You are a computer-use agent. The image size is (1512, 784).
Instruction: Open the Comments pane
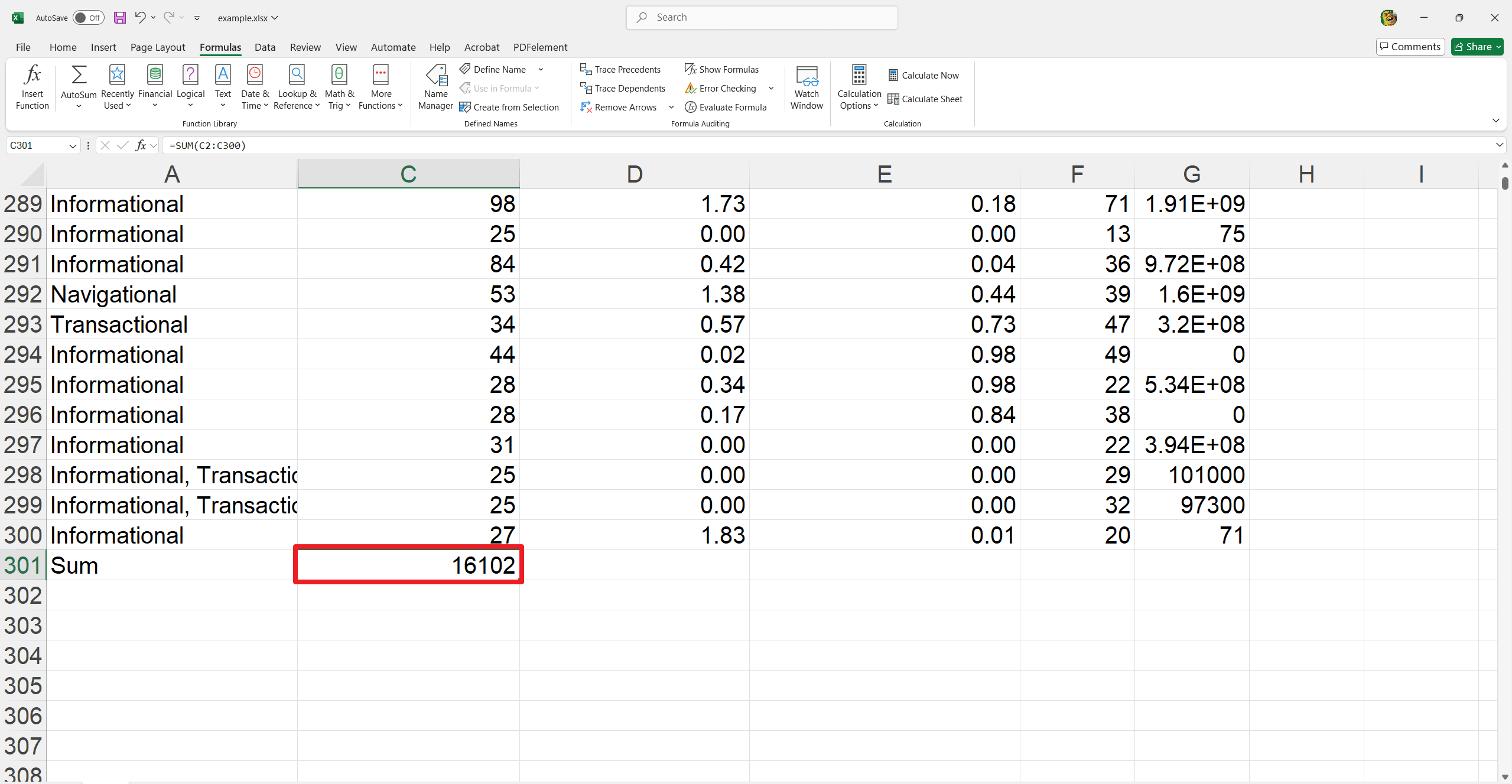tap(1410, 47)
